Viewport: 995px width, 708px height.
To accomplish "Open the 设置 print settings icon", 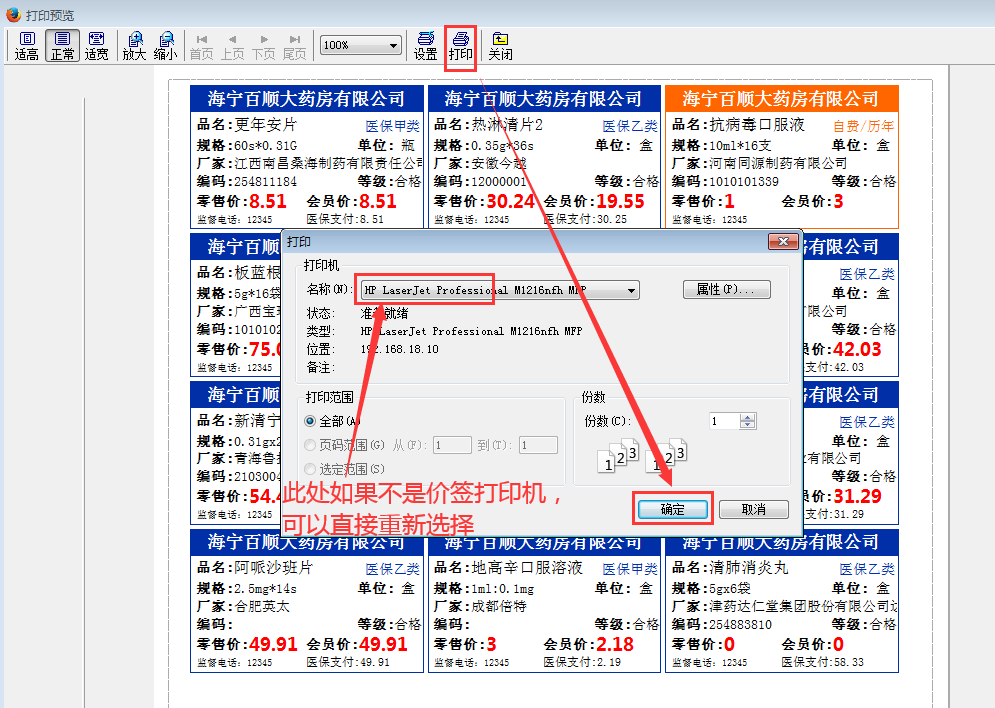I will [425, 46].
